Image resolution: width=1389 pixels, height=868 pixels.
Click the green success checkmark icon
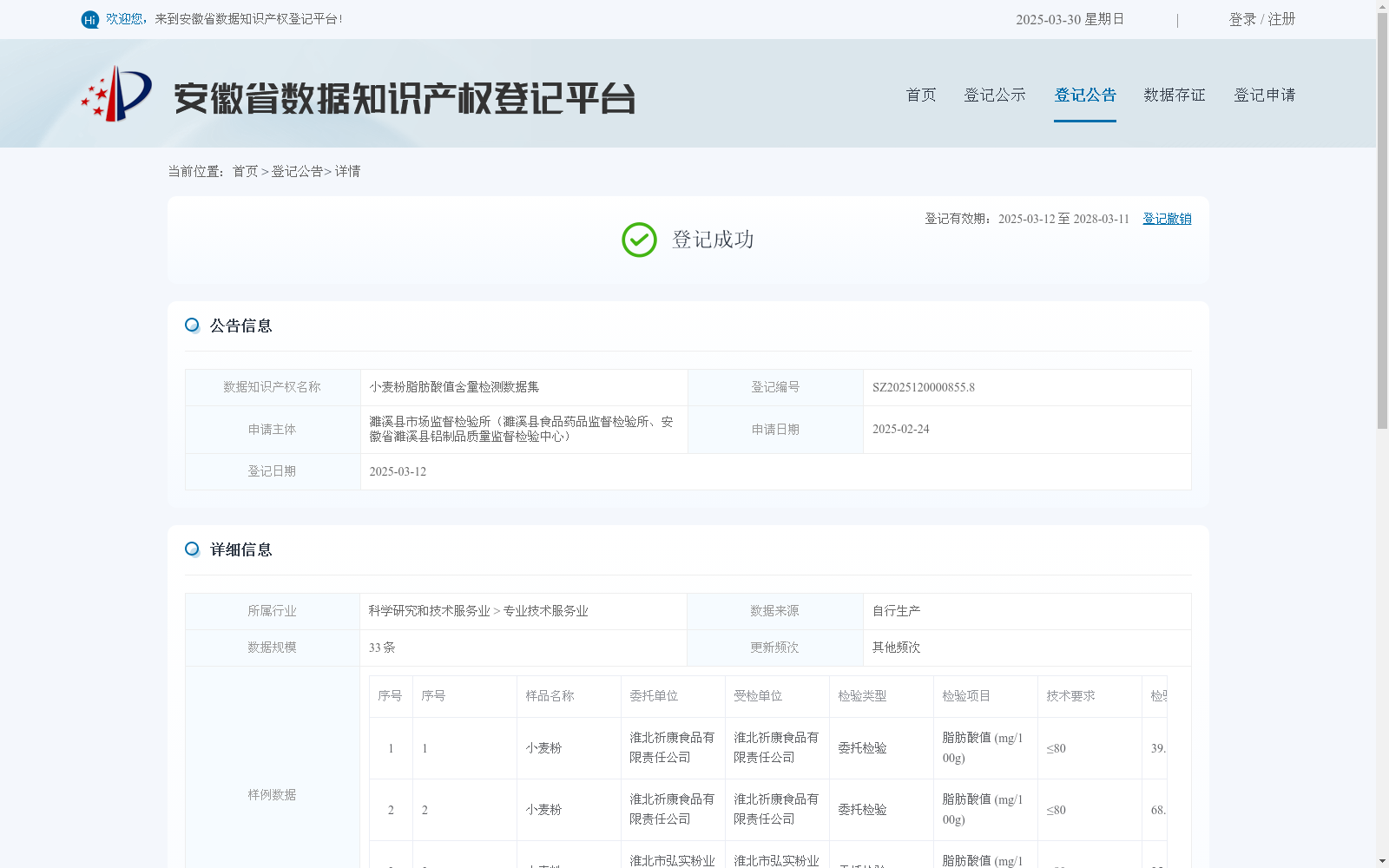click(x=639, y=240)
